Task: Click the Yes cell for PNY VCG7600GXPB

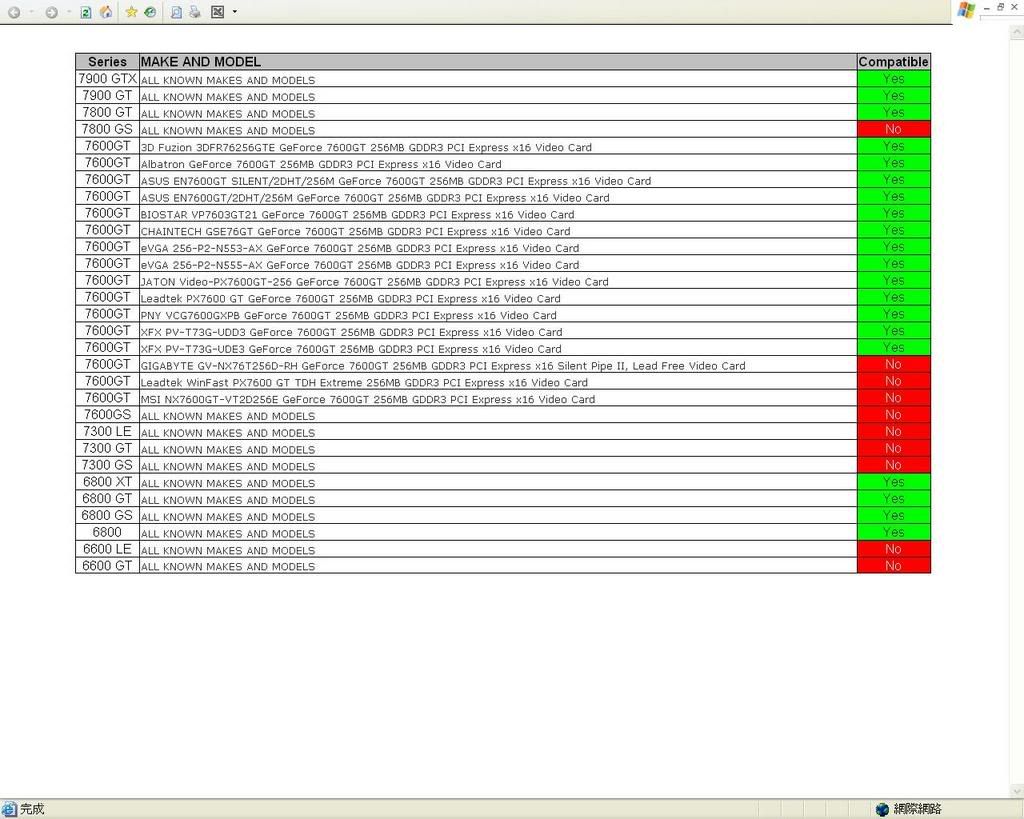Action: pyautogui.click(x=893, y=314)
